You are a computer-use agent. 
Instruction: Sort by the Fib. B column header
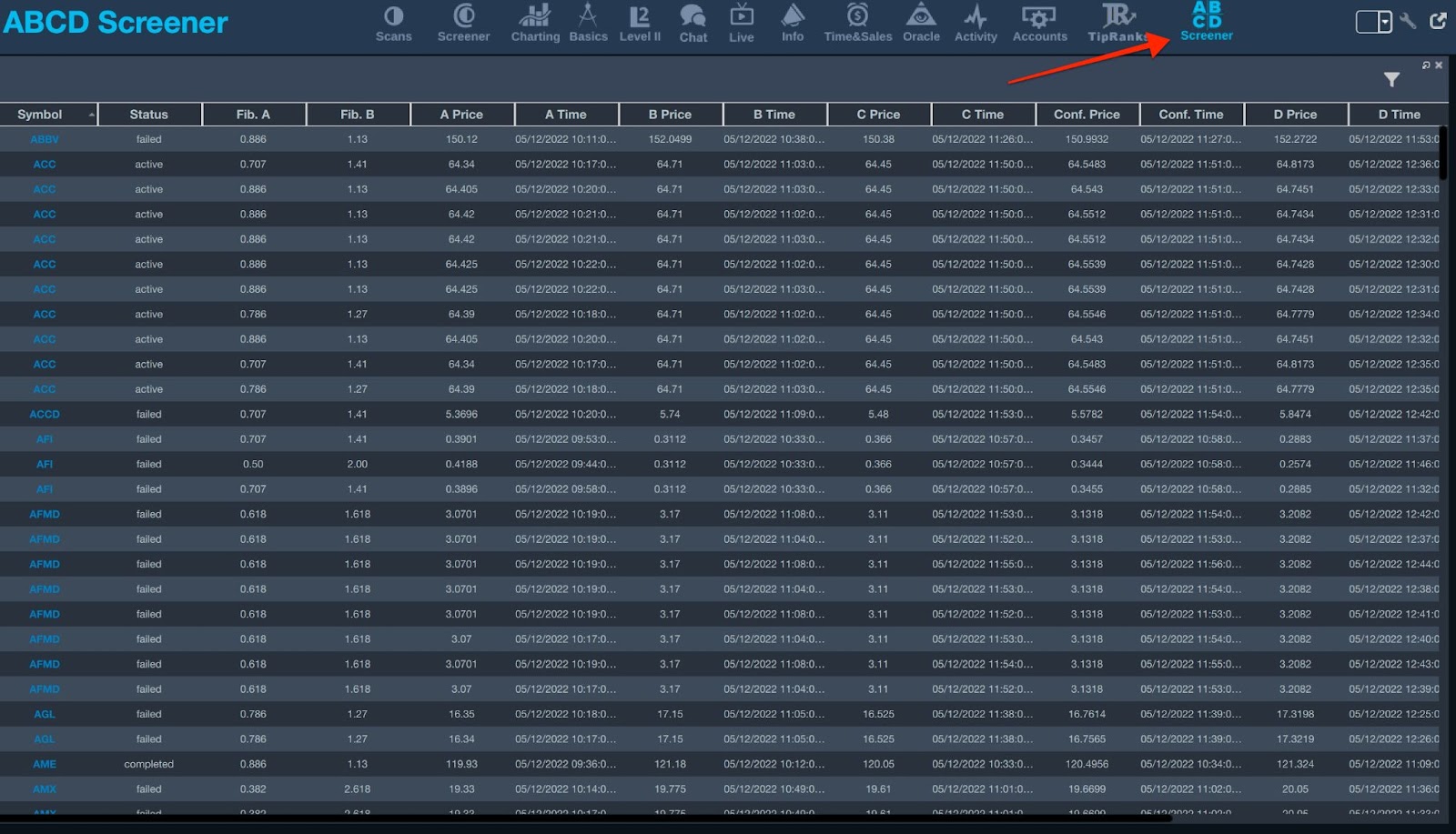click(358, 114)
